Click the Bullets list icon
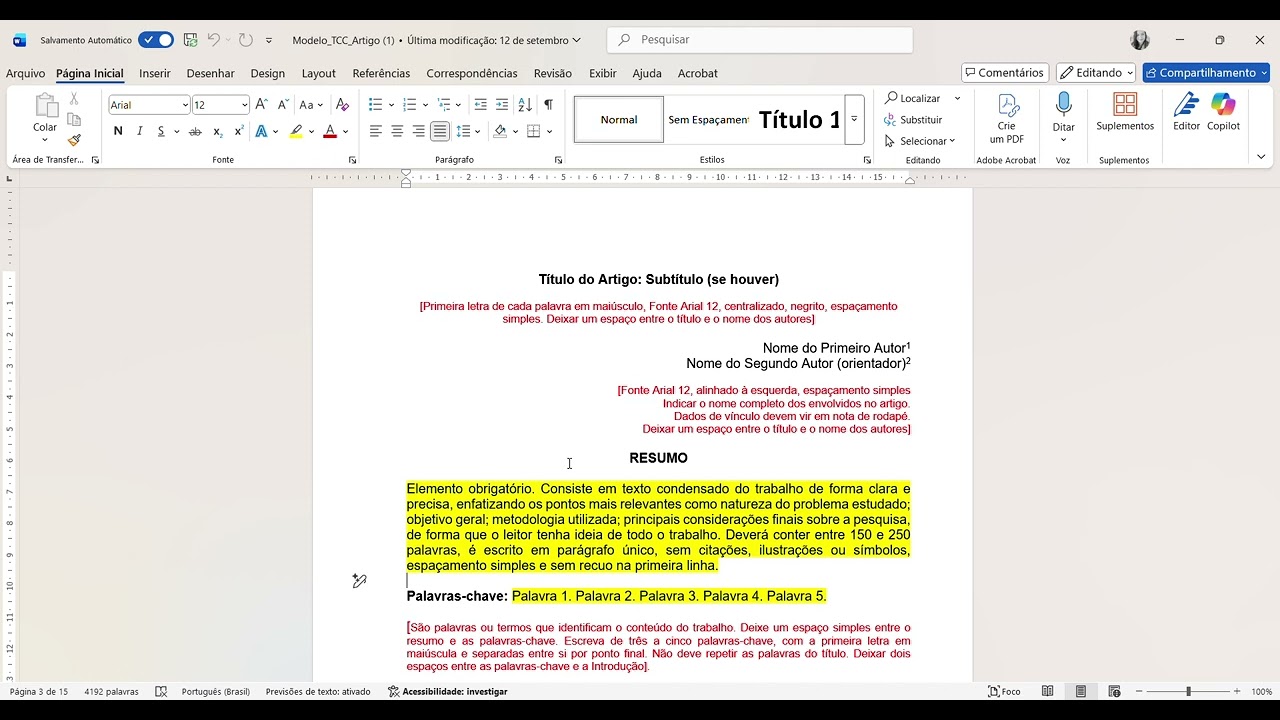1280x720 pixels. coord(375,104)
